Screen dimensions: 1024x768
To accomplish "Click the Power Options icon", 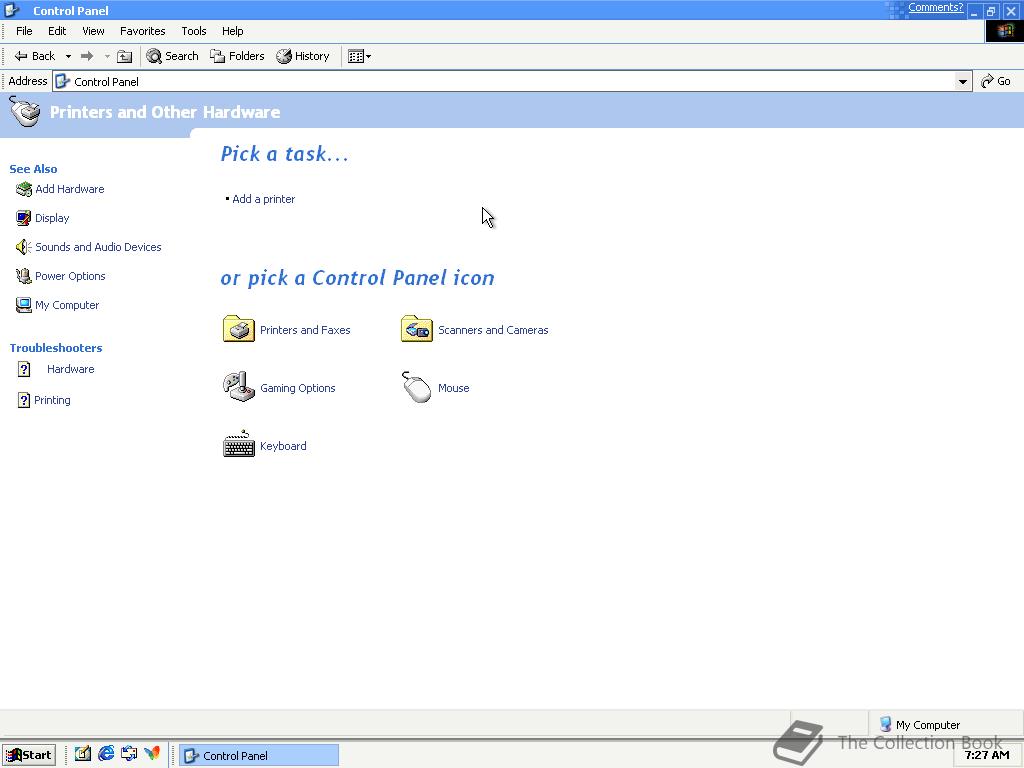I will point(24,276).
